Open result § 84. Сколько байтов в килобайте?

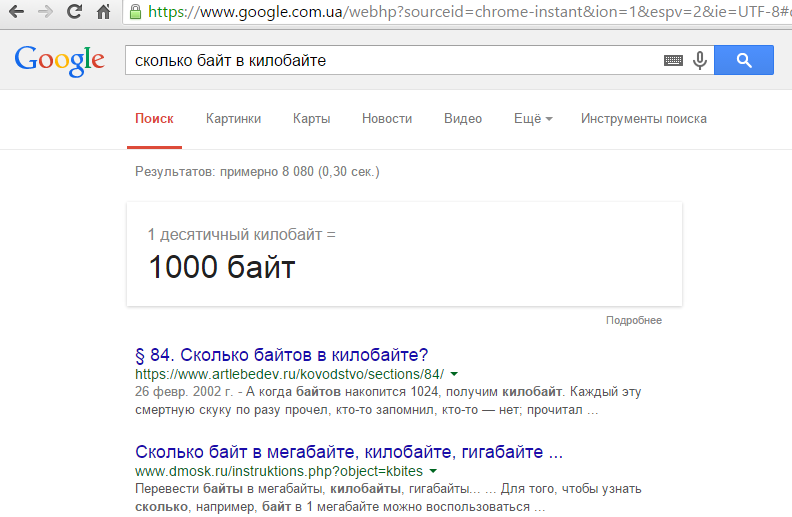point(282,355)
